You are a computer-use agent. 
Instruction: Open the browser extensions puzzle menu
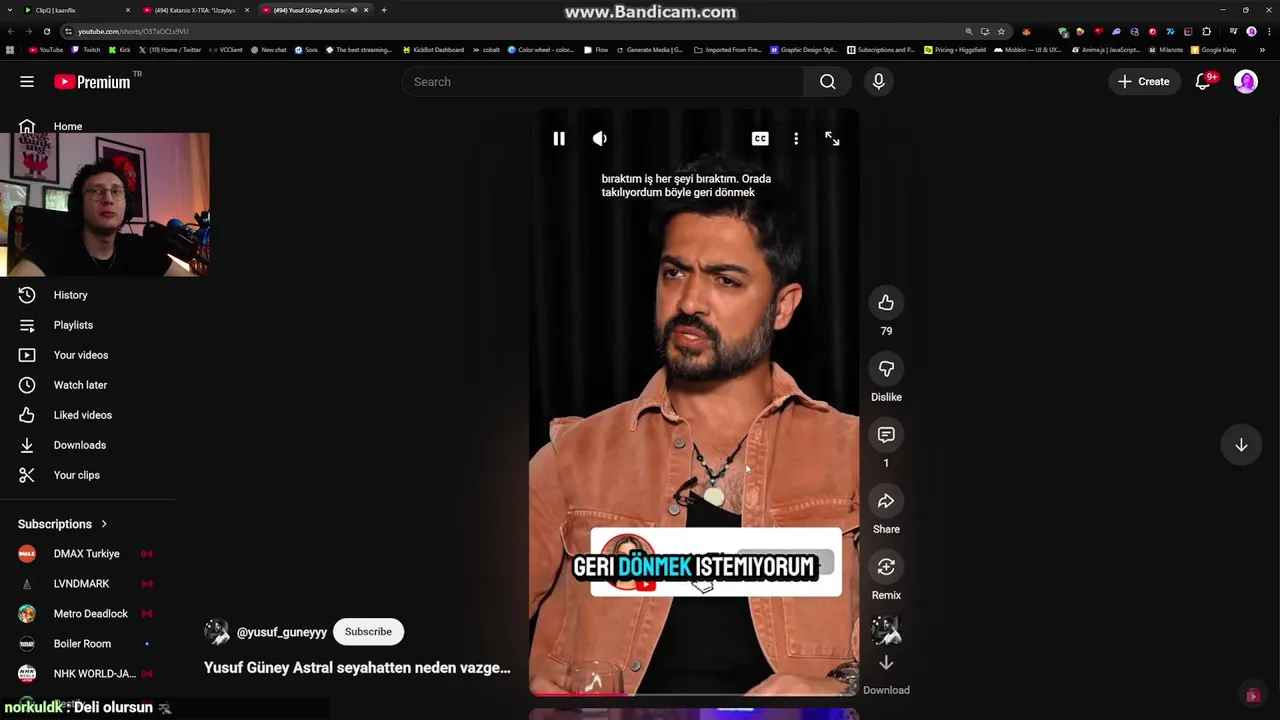pos(1206,31)
